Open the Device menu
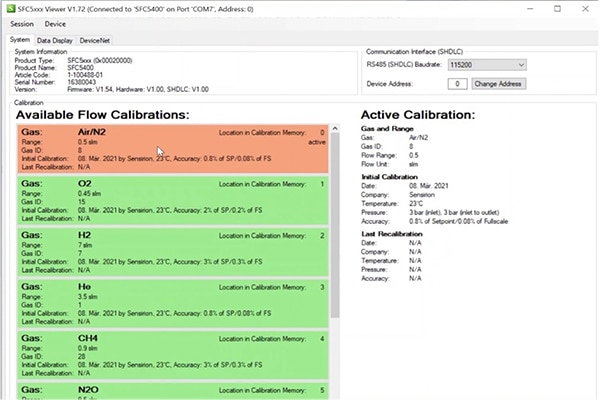600x400 pixels. (x=55, y=23)
